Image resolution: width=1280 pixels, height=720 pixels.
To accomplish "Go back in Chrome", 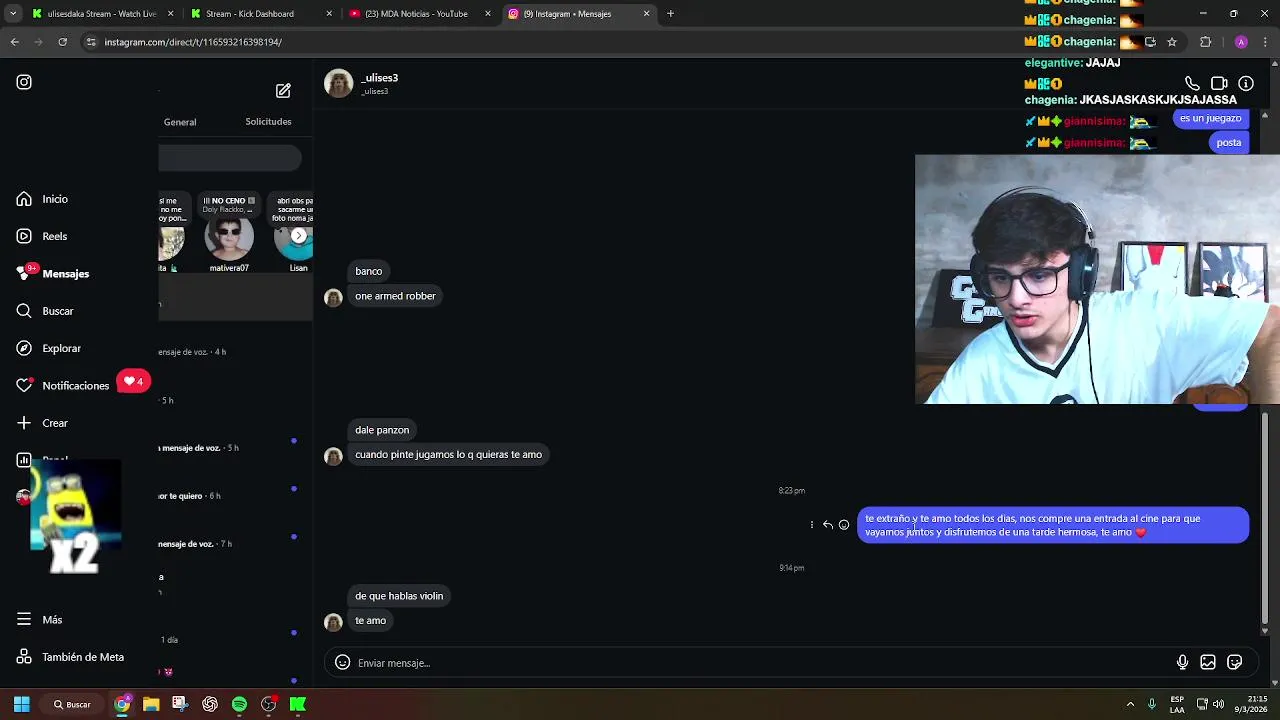I will pyautogui.click(x=15, y=42).
